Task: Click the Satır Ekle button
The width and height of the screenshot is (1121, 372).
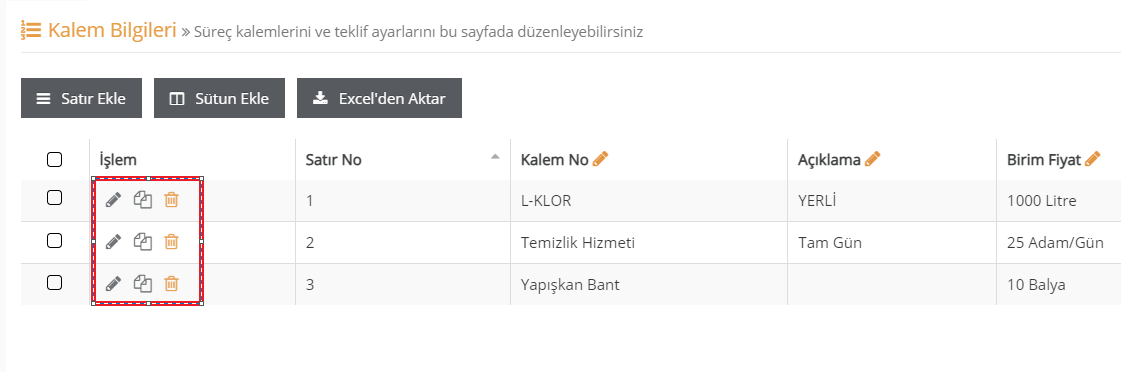Action: coord(82,98)
